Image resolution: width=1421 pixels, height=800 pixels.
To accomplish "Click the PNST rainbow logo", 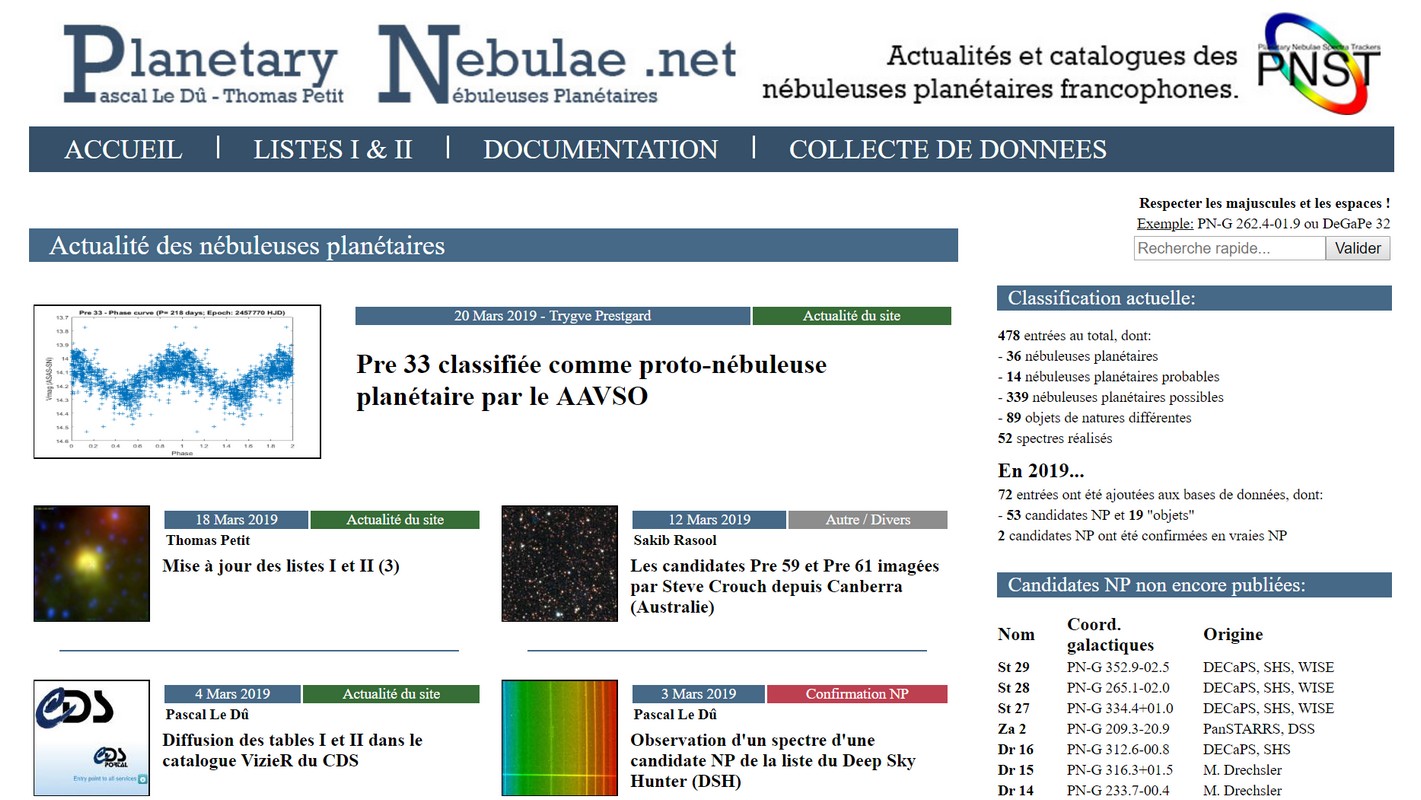I will (x=1319, y=63).
